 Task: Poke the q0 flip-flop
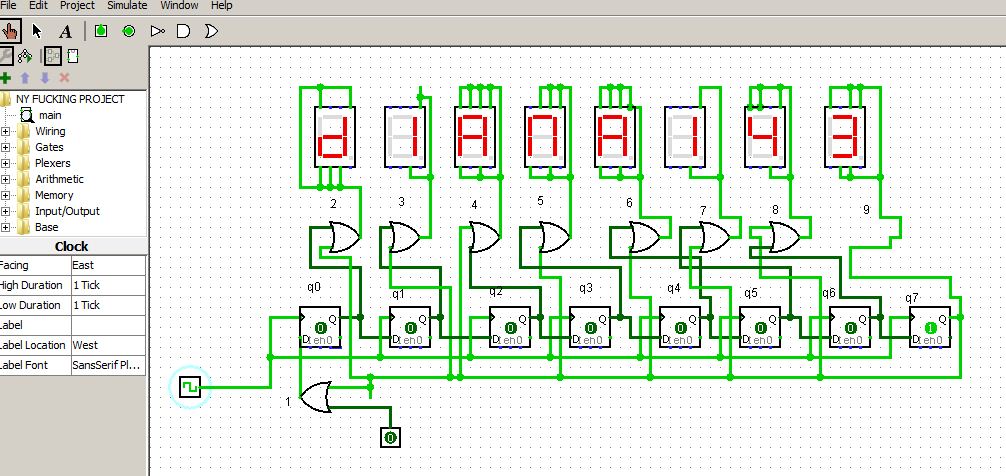point(320,327)
